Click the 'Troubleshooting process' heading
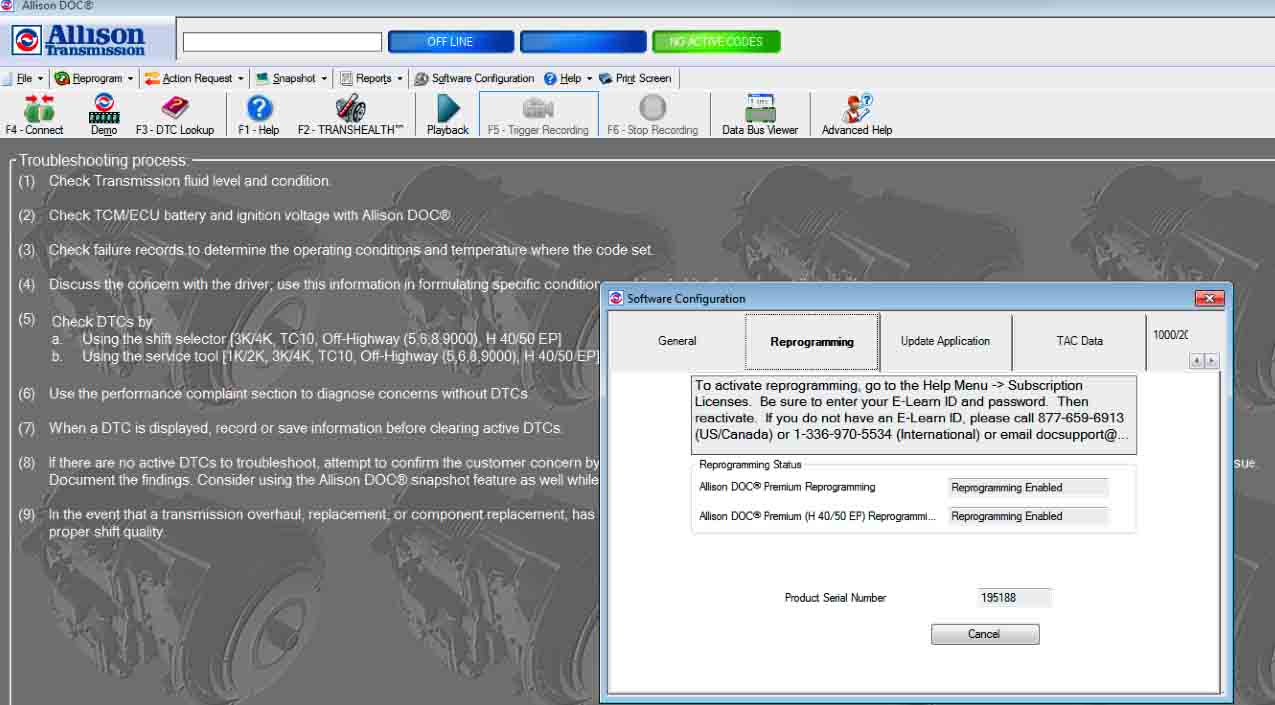1275x705 pixels. 102,160
